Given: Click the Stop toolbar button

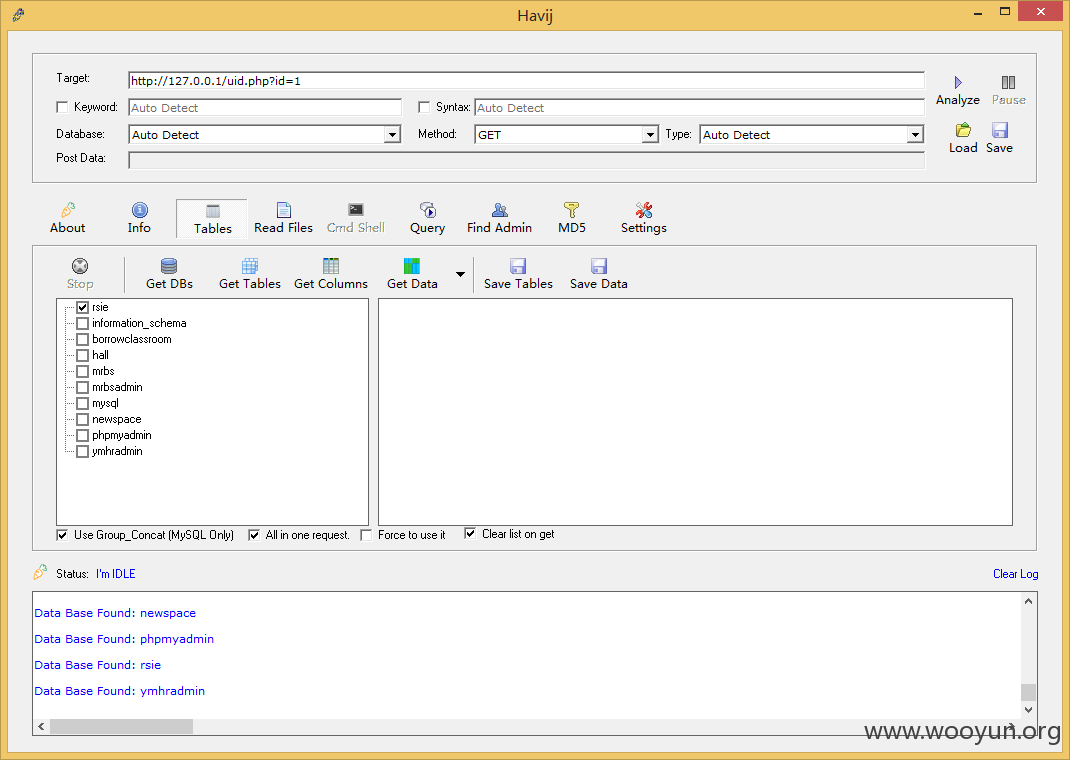Looking at the screenshot, I should pyautogui.click(x=80, y=274).
